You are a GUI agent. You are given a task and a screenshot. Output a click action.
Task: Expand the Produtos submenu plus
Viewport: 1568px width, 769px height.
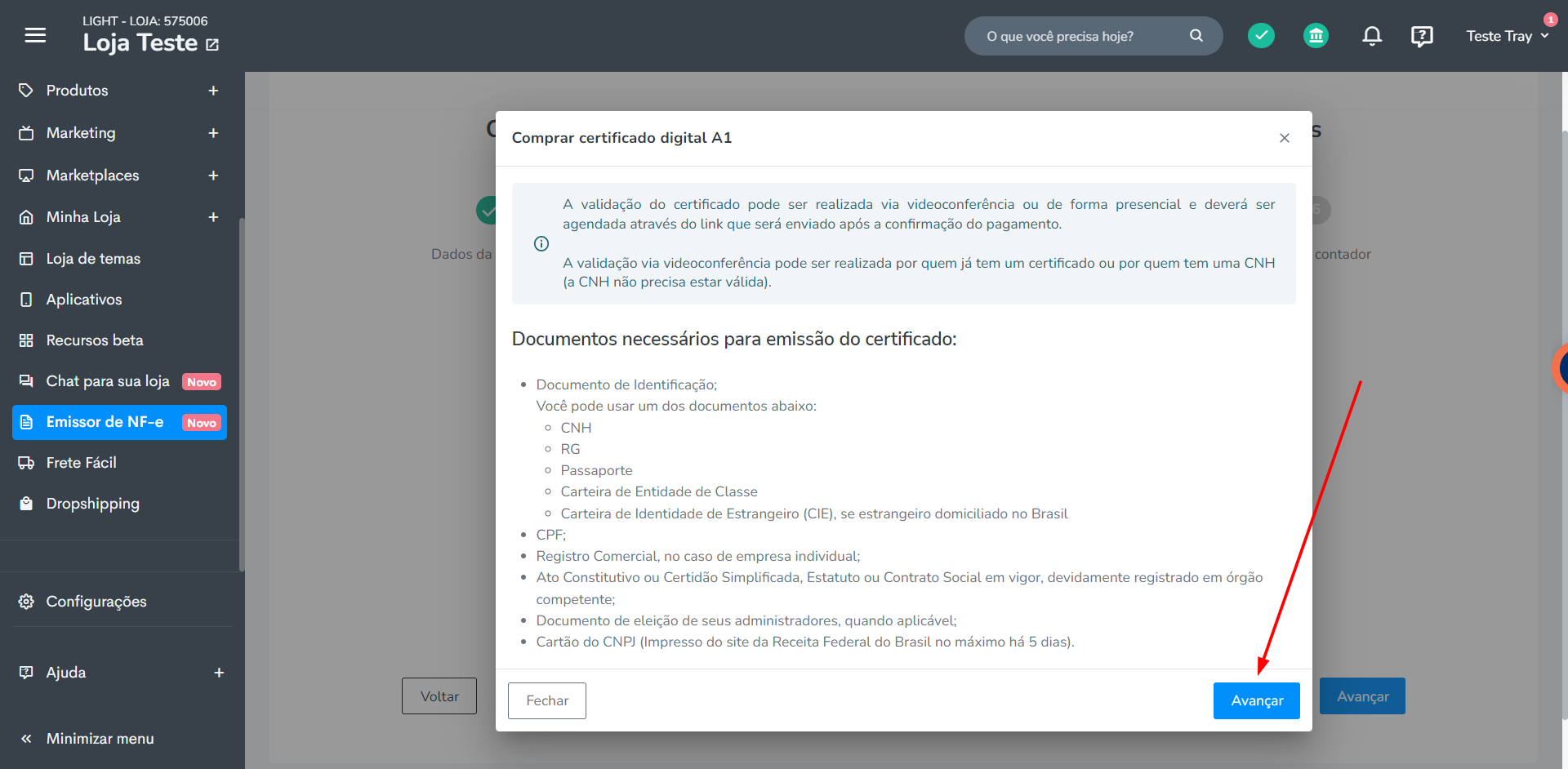(x=213, y=91)
